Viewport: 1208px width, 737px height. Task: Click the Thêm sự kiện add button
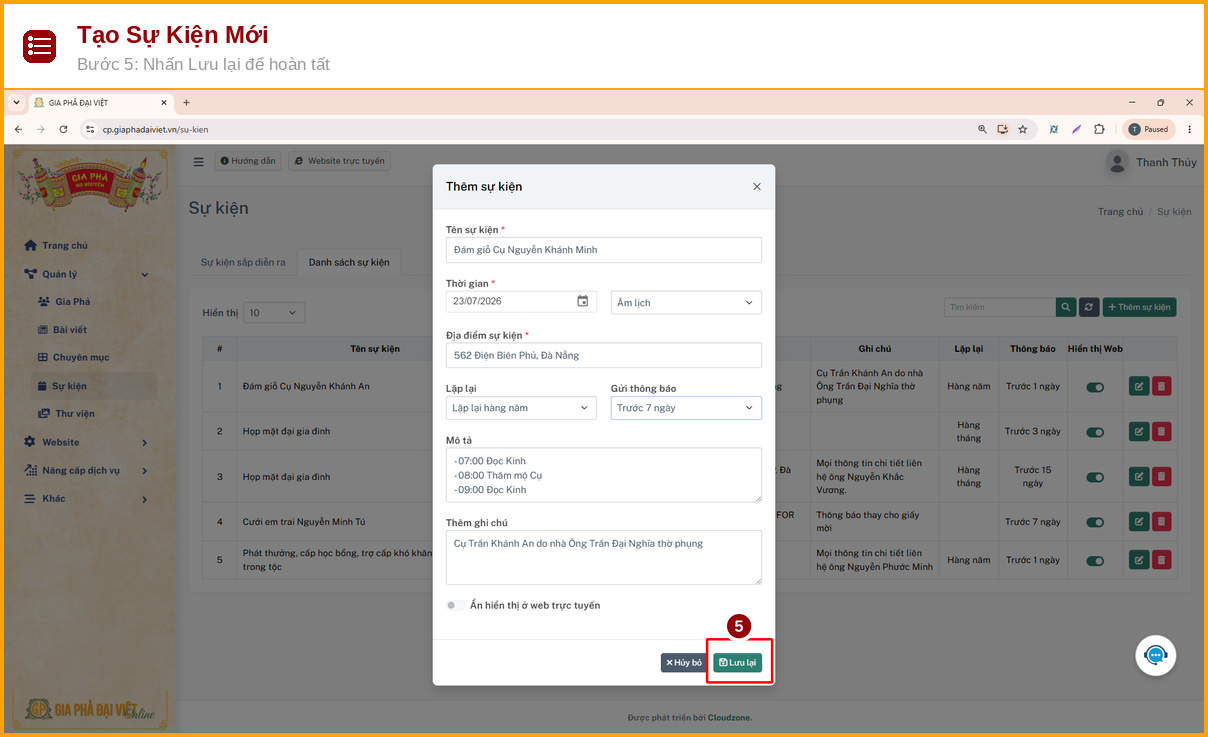pyautogui.click(x=1139, y=307)
